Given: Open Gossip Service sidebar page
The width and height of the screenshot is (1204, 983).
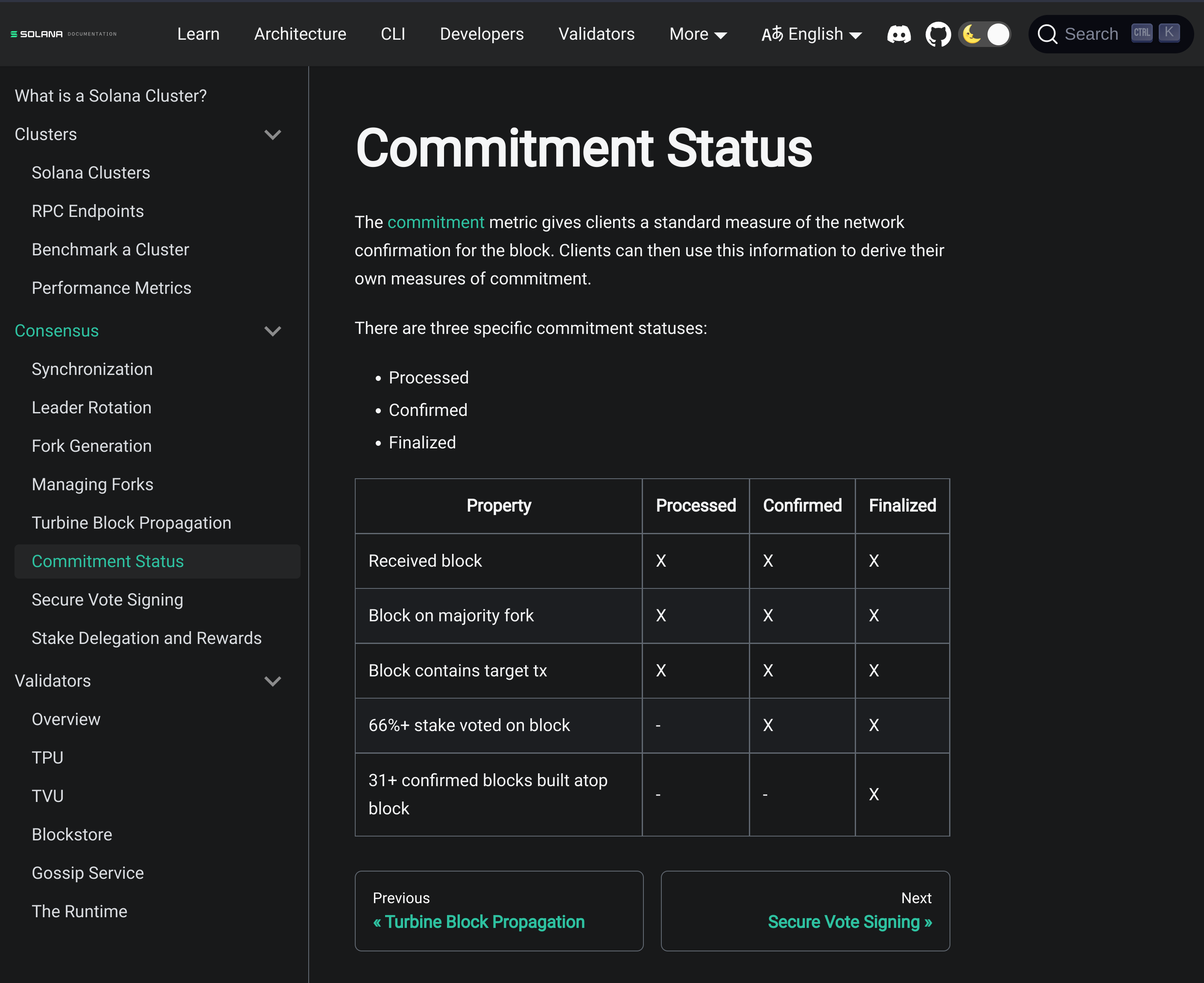Looking at the screenshot, I should [88, 873].
